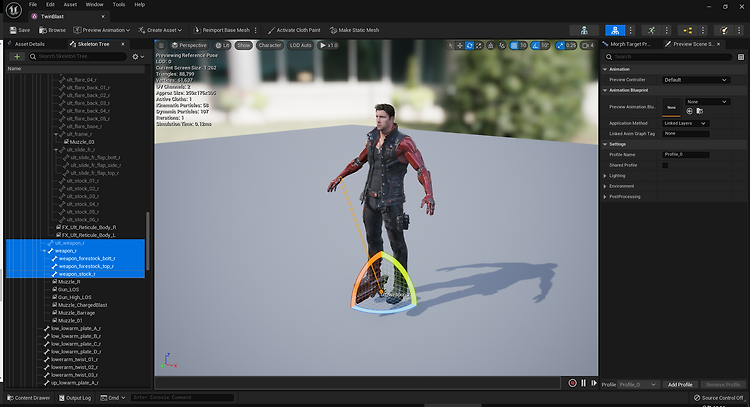Collapse the ult_slide_fr_r bone

[x=56, y=150]
